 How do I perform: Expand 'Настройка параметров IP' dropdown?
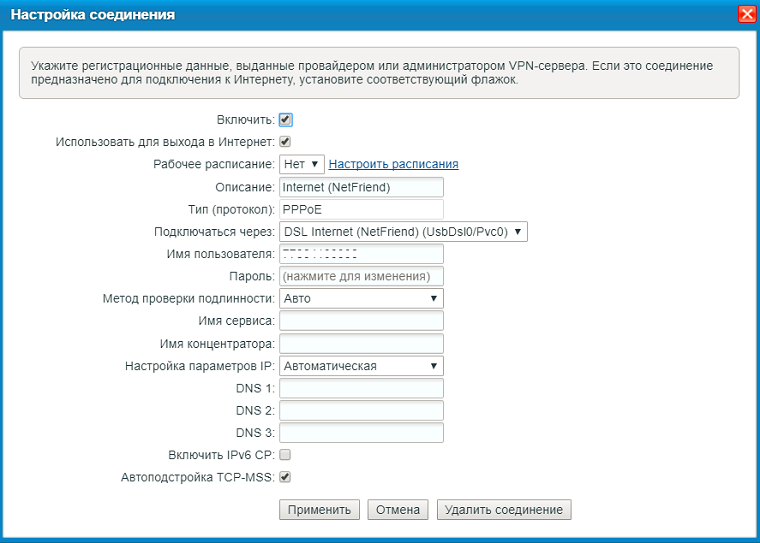click(x=361, y=366)
